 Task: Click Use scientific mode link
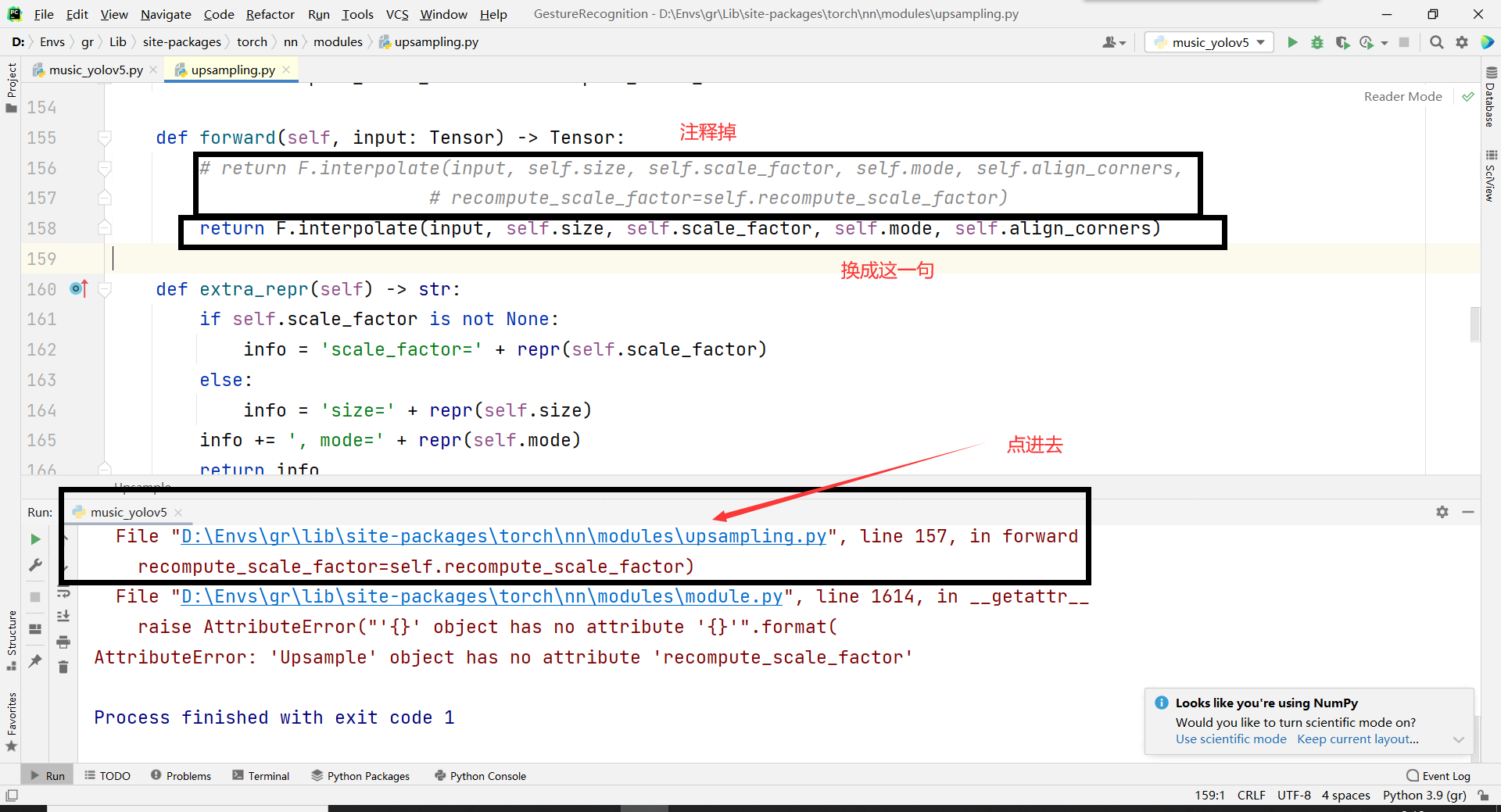pyautogui.click(x=1231, y=739)
